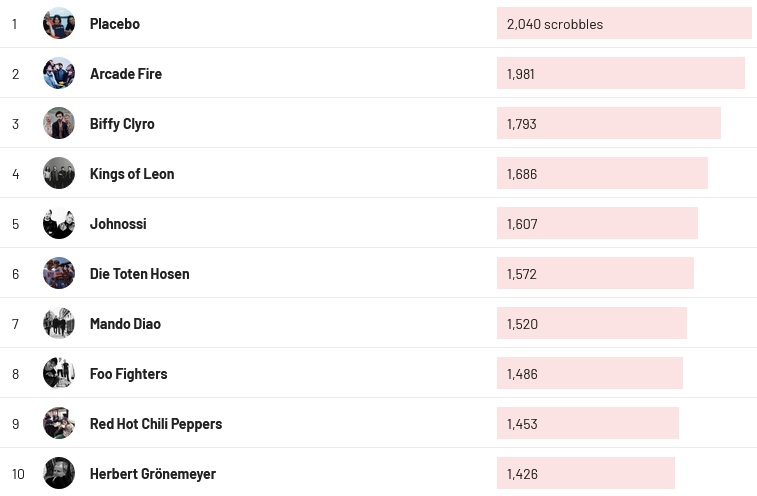Click the Herbert Grönemeyer artist name
Screen dimensions: 757x496
153,474
